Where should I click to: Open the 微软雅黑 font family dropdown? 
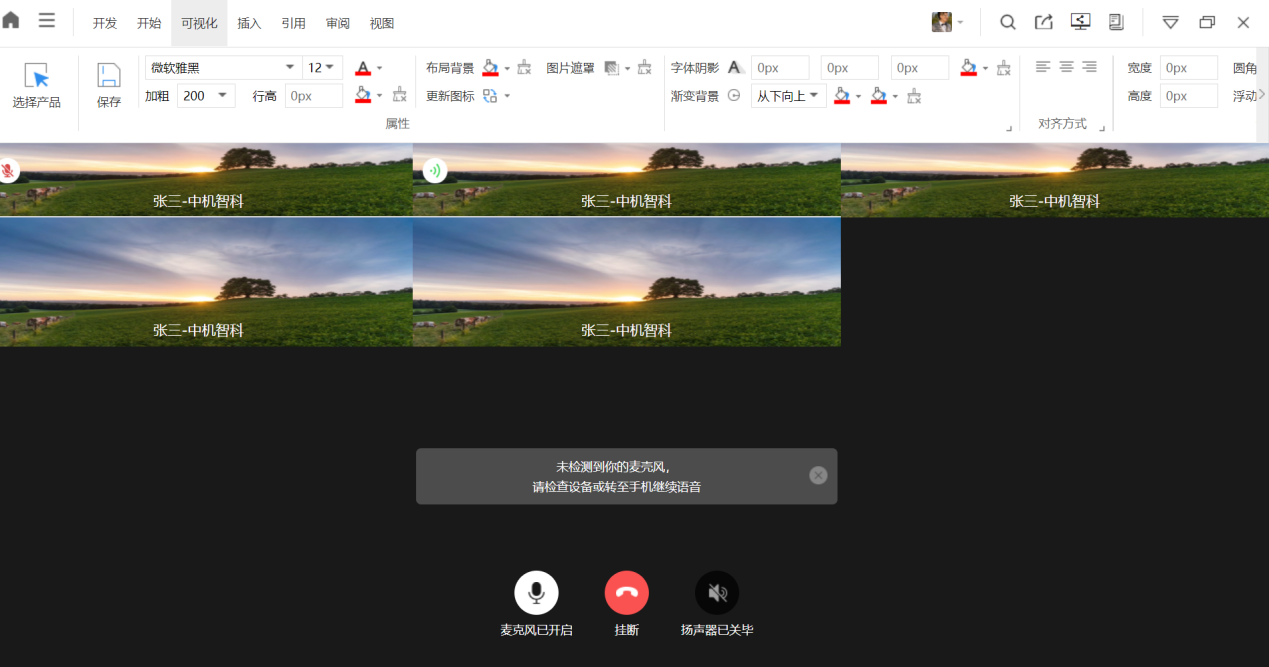tap(290, 68)
